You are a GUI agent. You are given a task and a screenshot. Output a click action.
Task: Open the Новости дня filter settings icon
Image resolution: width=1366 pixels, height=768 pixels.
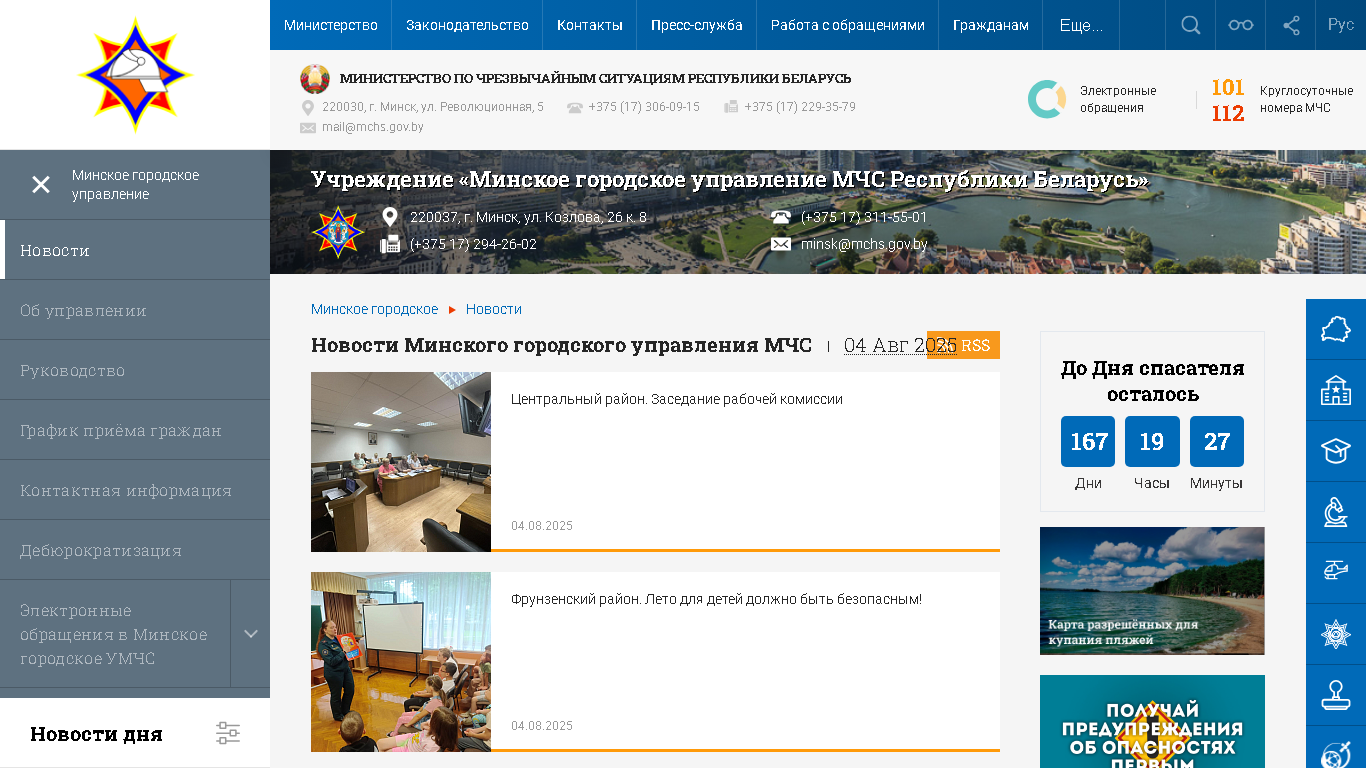click(228, 733)
